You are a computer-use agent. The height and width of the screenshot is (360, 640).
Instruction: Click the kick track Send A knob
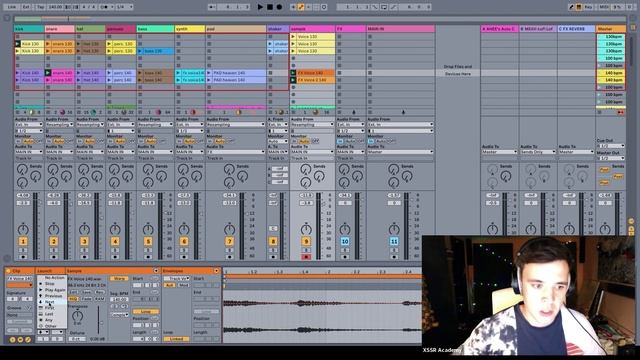point(22,169)
